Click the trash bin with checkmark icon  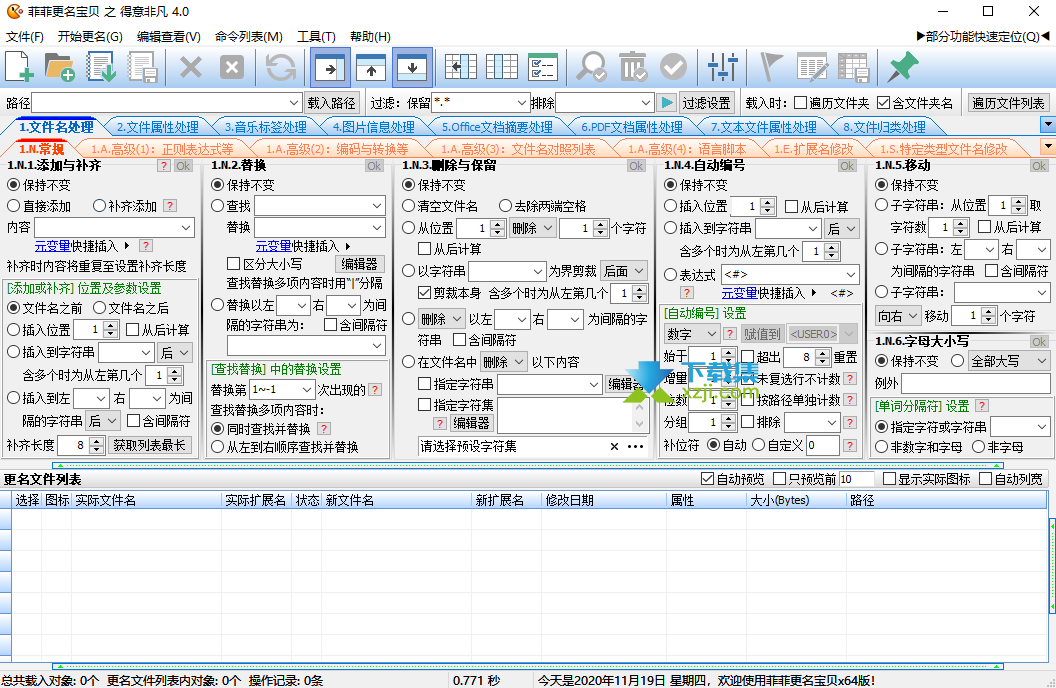pyautogui.click(x=632, y=67)
